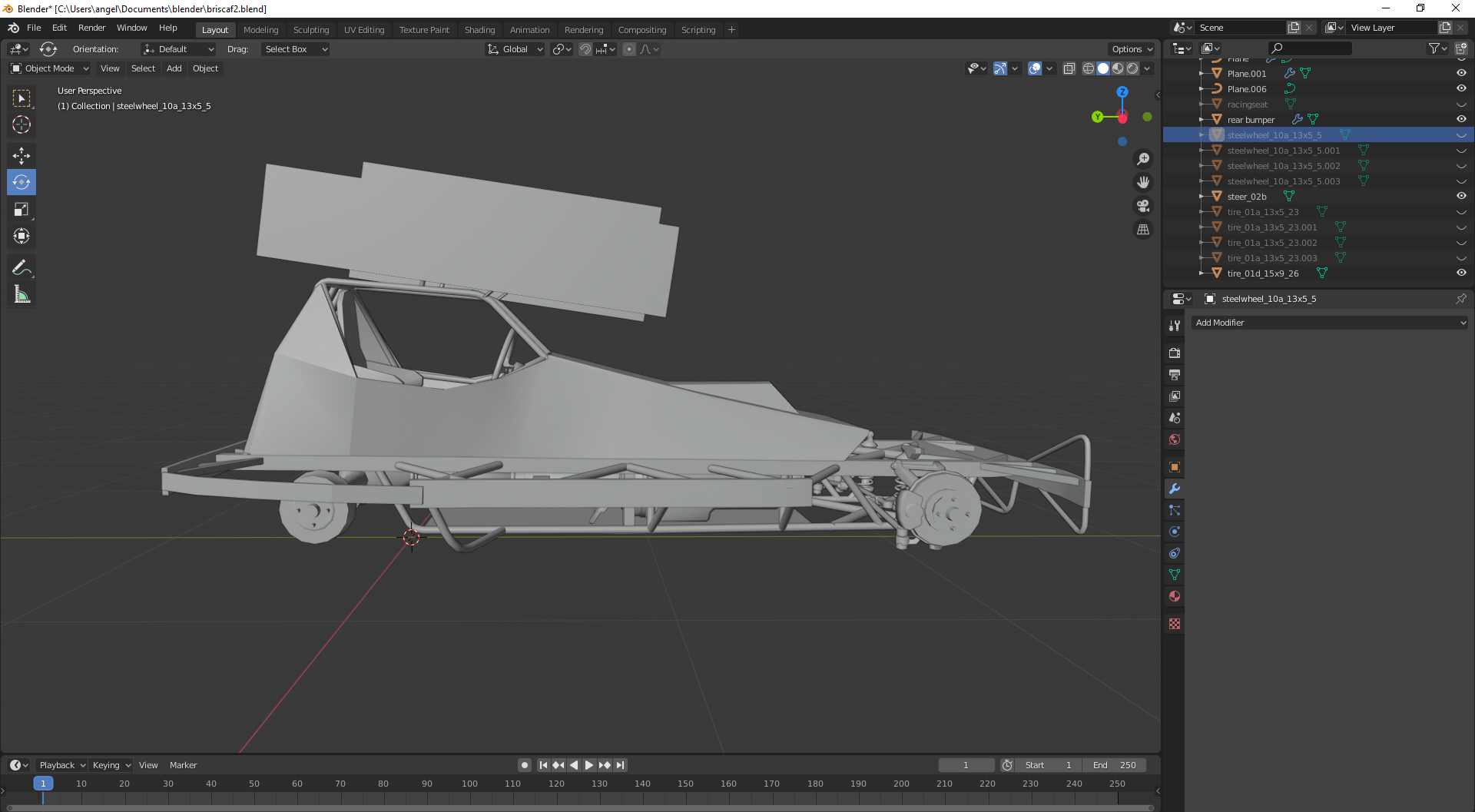Select the Select Box tool in toolbar
The height and width of the screenshot is (812, 1475).
[x=22, y=98]
